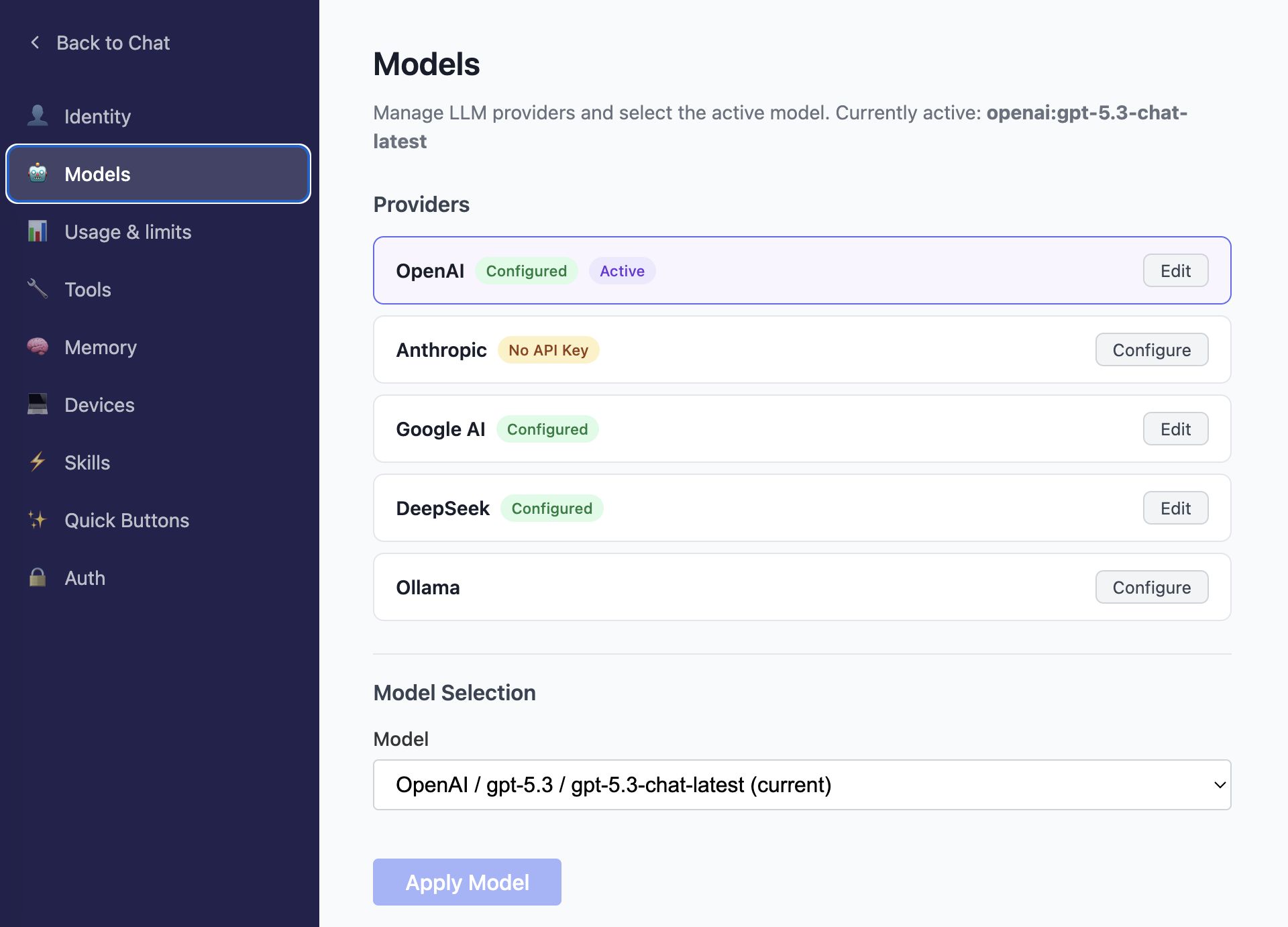
Task: Click the Google AI Configured badge
Action: point(547,429)
